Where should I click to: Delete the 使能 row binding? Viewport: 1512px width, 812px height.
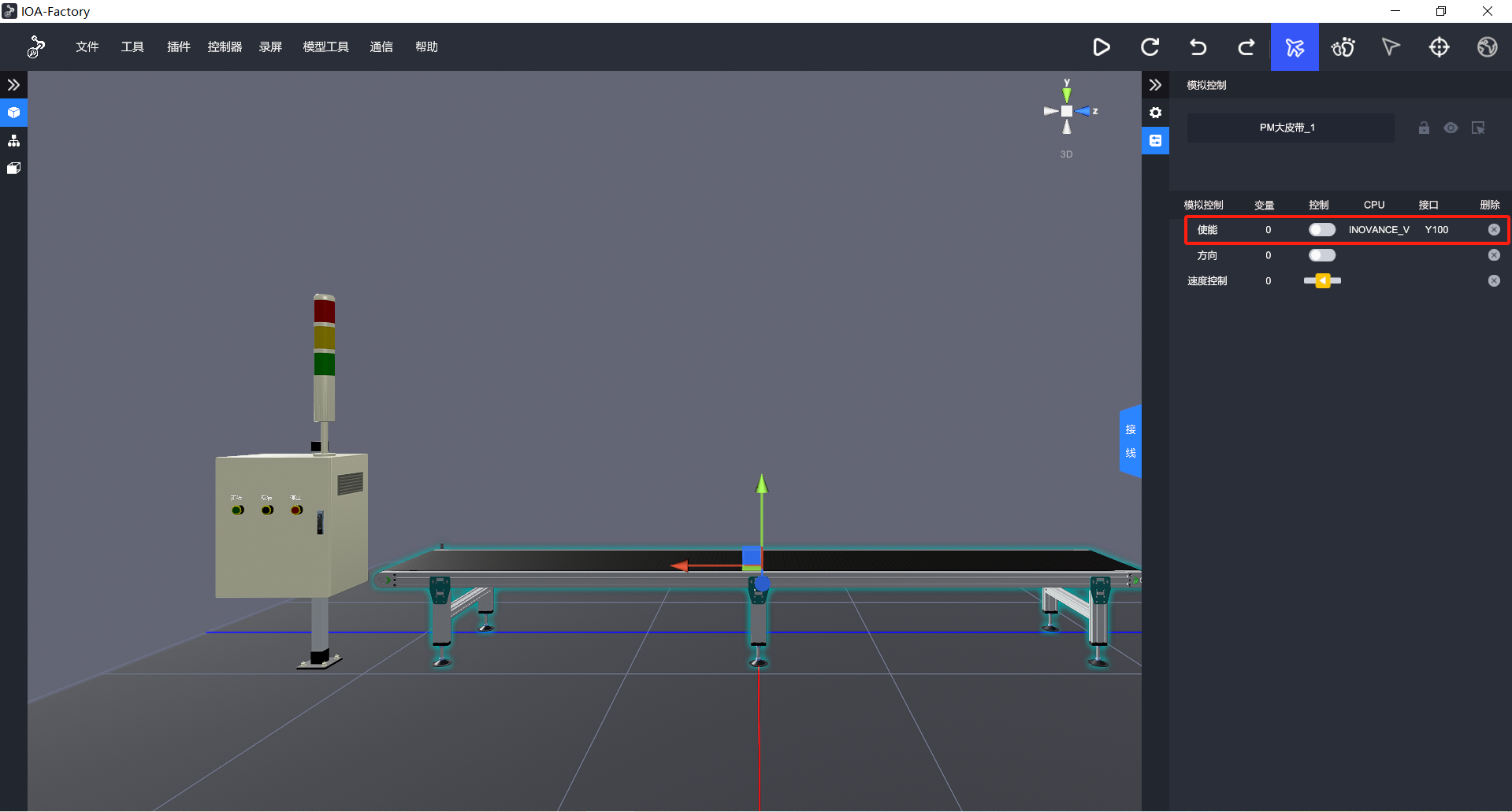point(1493,230)
